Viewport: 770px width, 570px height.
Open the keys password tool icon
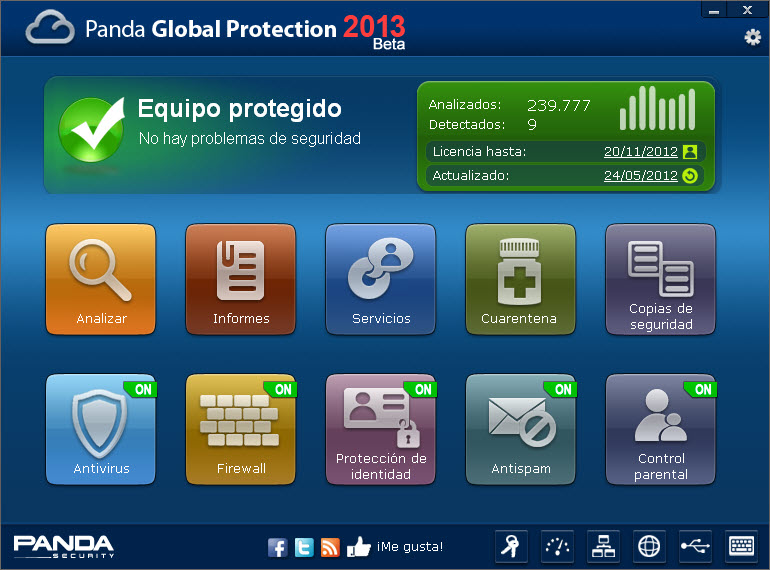point(511,546)
